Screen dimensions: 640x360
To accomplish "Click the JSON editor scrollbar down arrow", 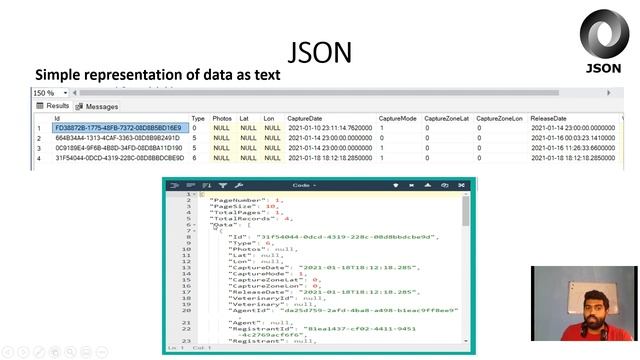I will click(466, 340).
